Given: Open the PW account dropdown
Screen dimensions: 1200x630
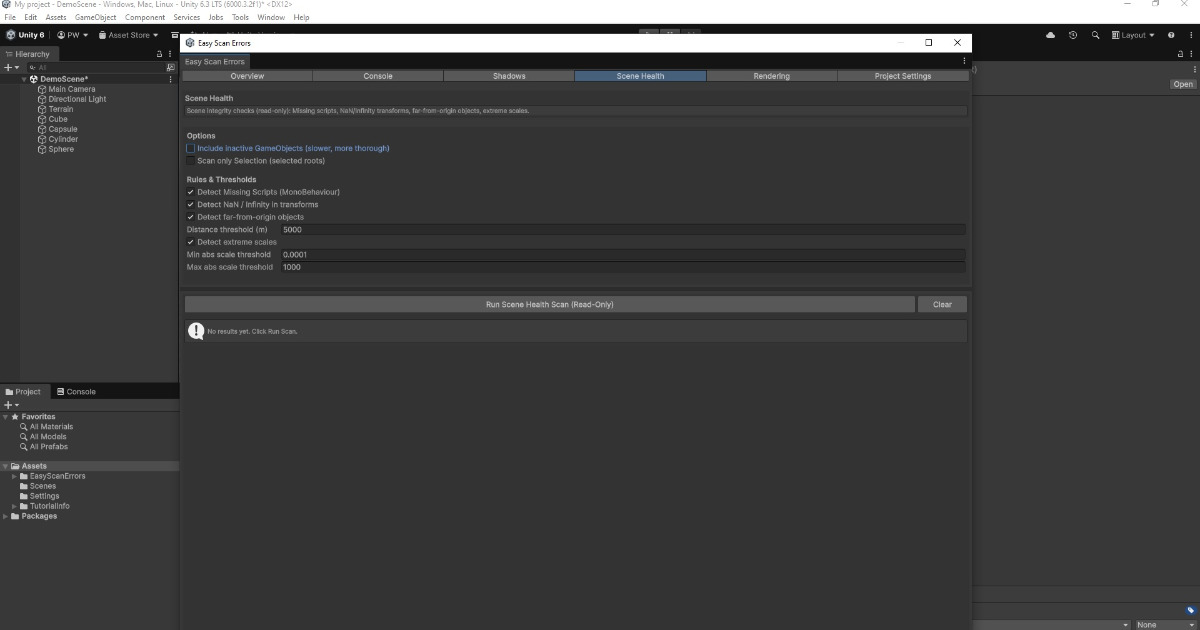Looking at the screenshot, I should pos(73,35).
